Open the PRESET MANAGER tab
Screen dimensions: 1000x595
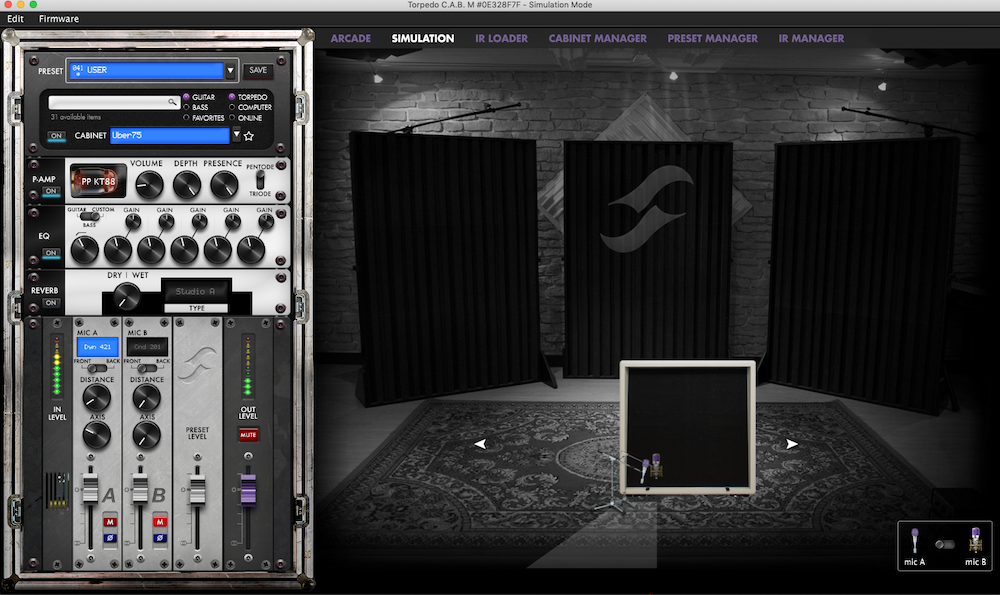[x=712, y=38]
